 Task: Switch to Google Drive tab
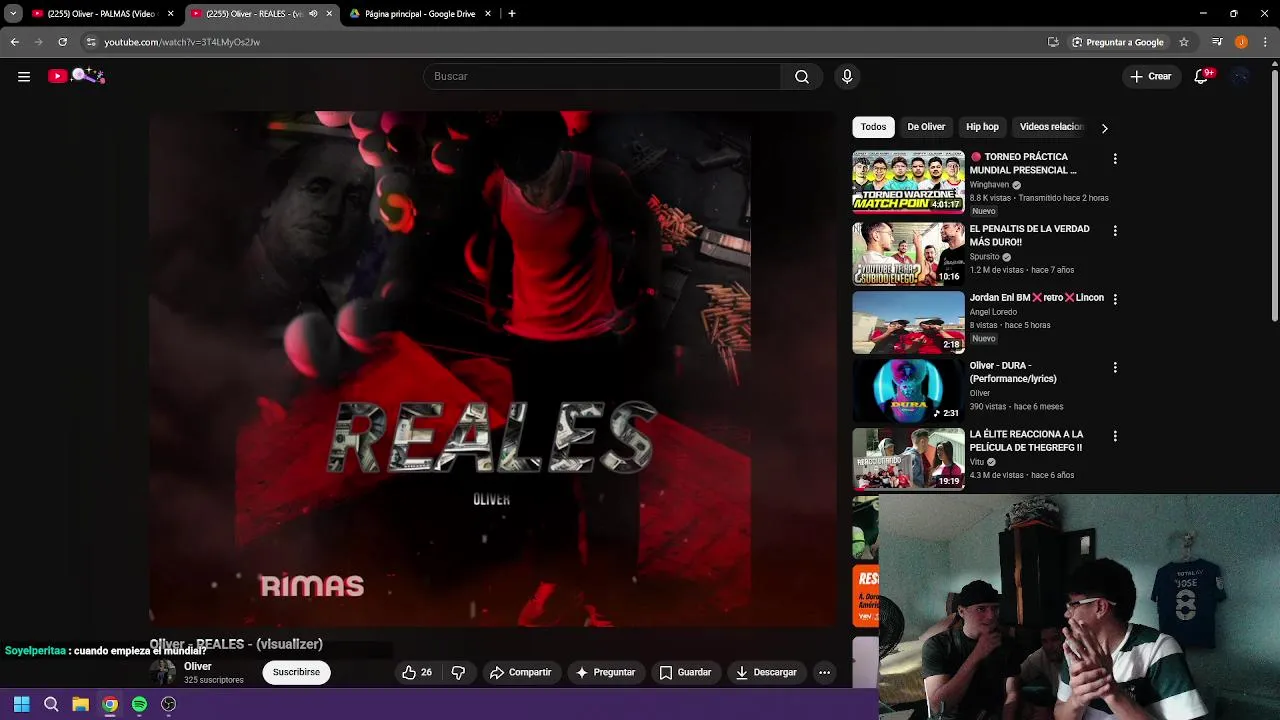(420, 14)
